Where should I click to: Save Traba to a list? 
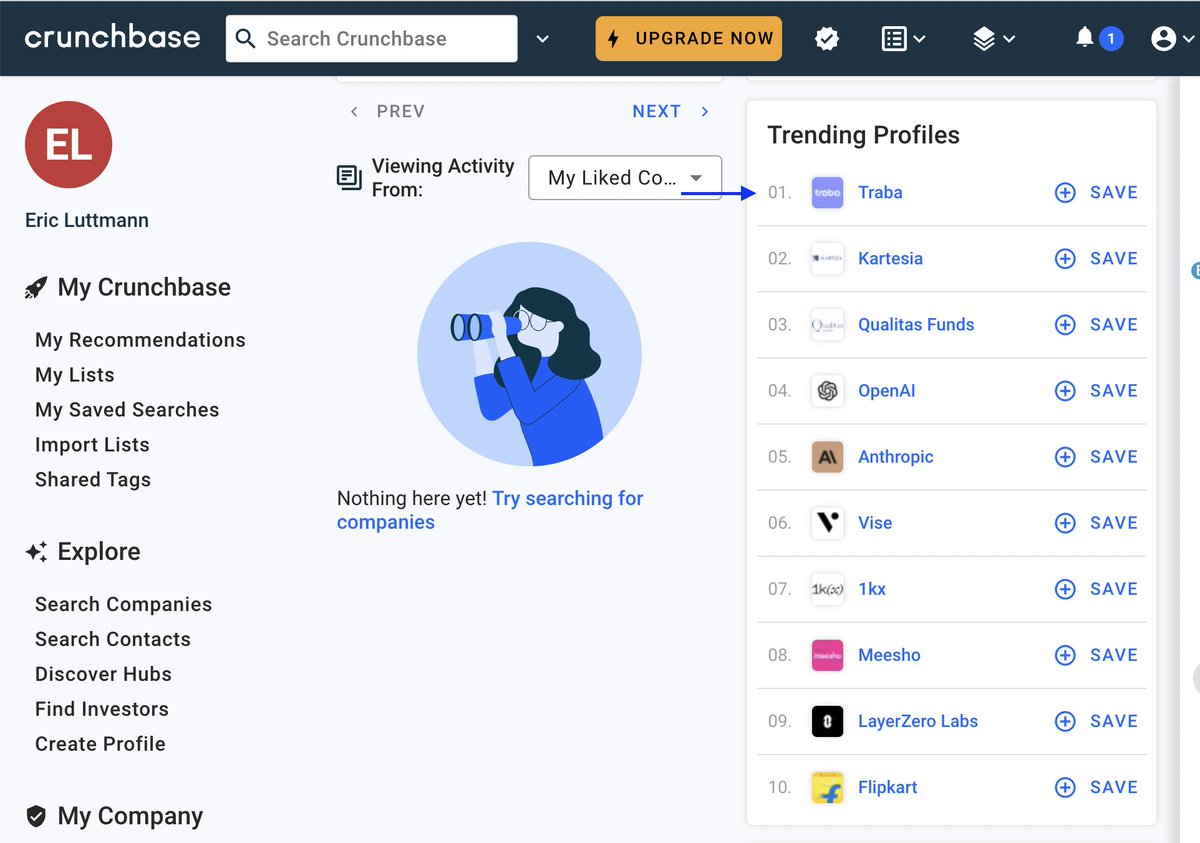[x=1097, y=192]
